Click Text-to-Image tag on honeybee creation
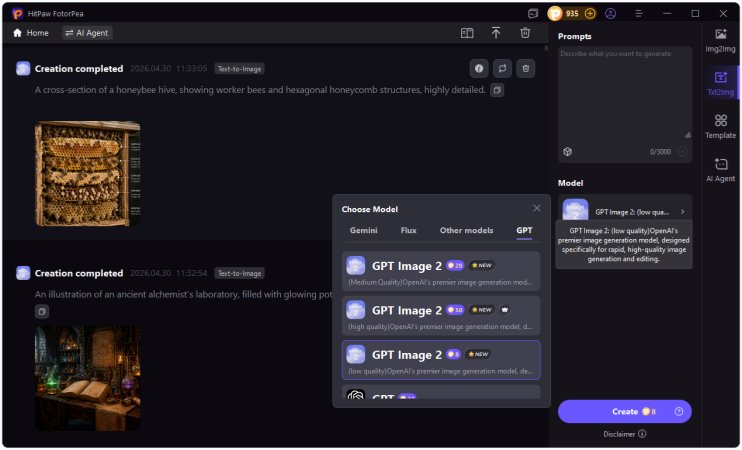The image size is (742, 450). click(239, 69)
